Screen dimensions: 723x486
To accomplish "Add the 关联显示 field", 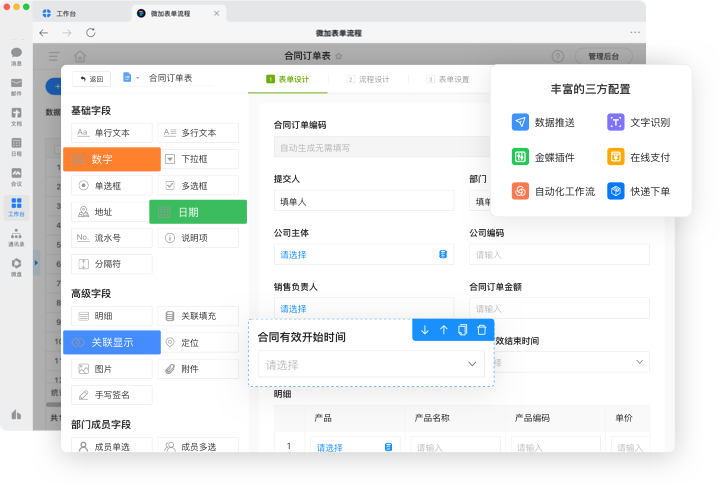I will tap(112, 342).
